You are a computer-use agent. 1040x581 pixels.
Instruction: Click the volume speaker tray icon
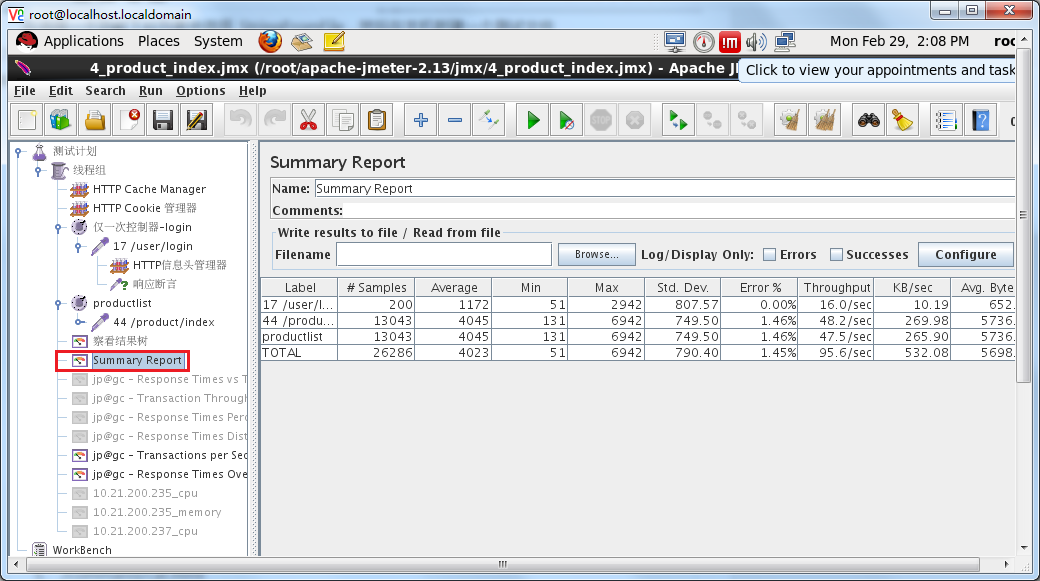[x=756, y=42]
